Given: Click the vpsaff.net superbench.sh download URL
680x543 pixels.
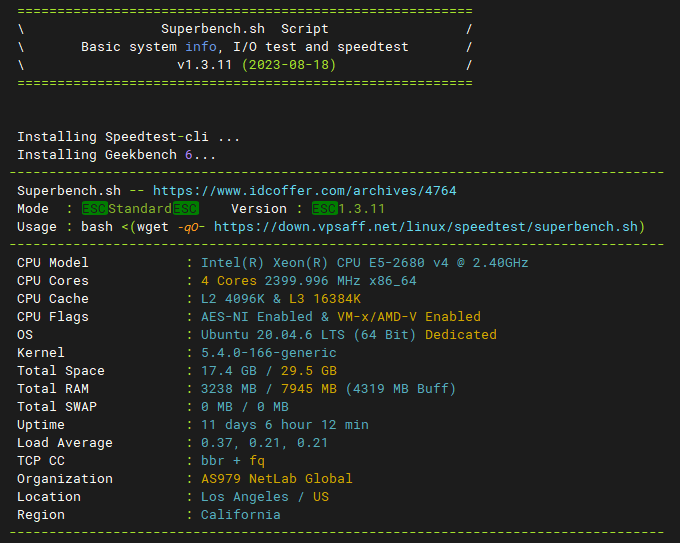Looking at the screenshot, I should [425, 227].
